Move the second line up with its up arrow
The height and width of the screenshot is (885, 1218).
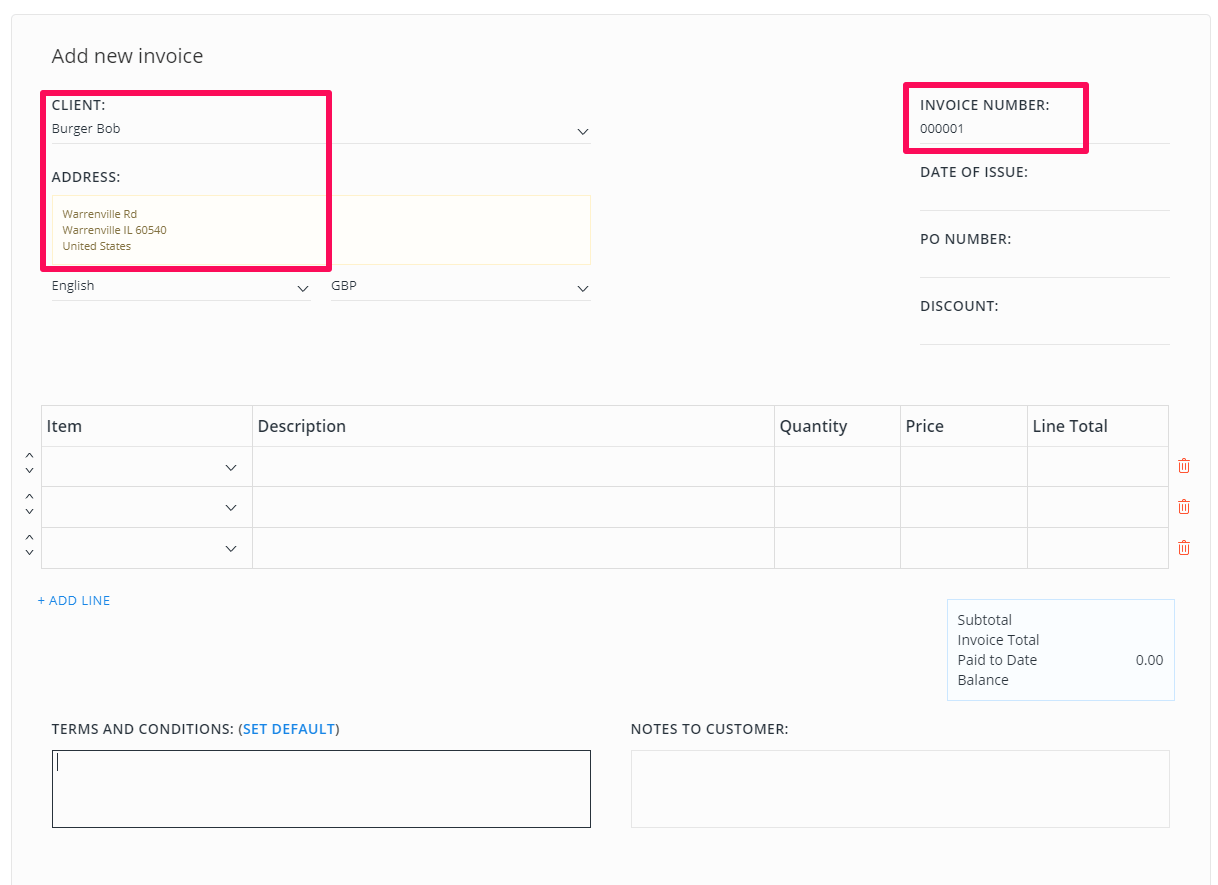29,496
